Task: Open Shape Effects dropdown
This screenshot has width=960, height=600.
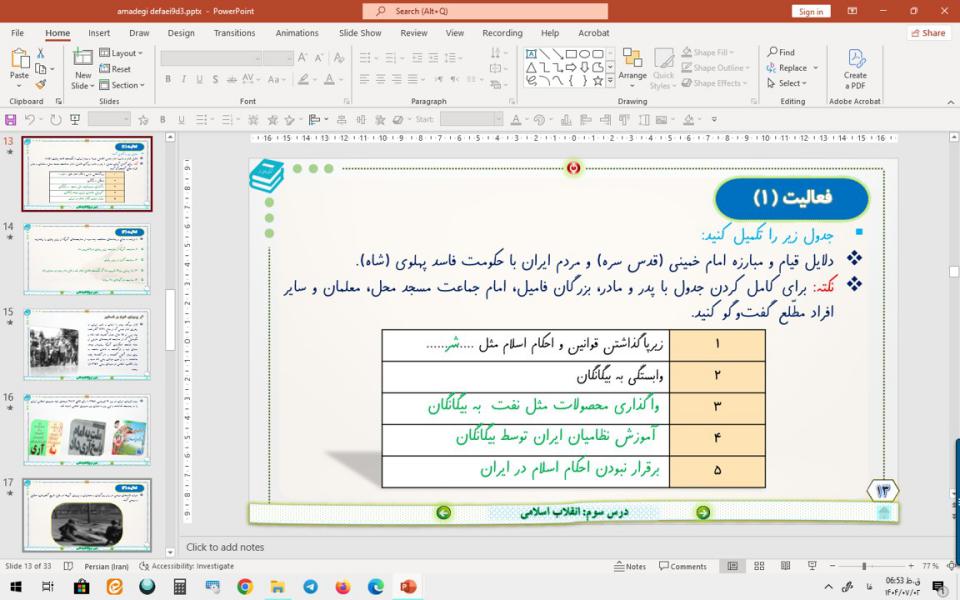Action: 714,83
